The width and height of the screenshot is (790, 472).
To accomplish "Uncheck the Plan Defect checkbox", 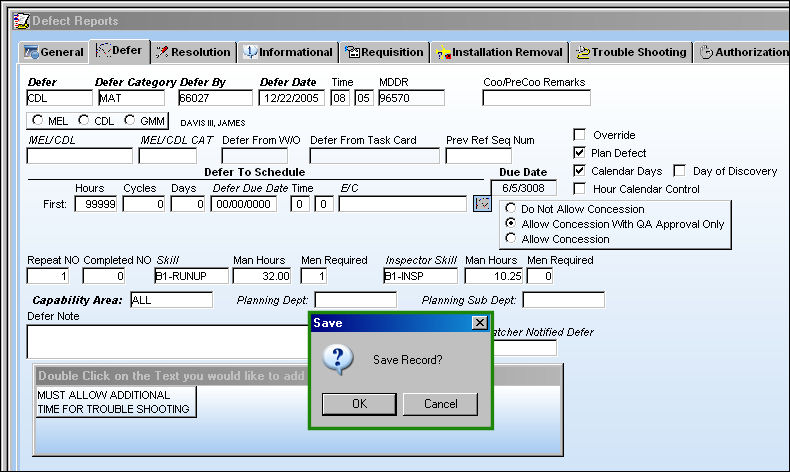I will click(579, 153).
